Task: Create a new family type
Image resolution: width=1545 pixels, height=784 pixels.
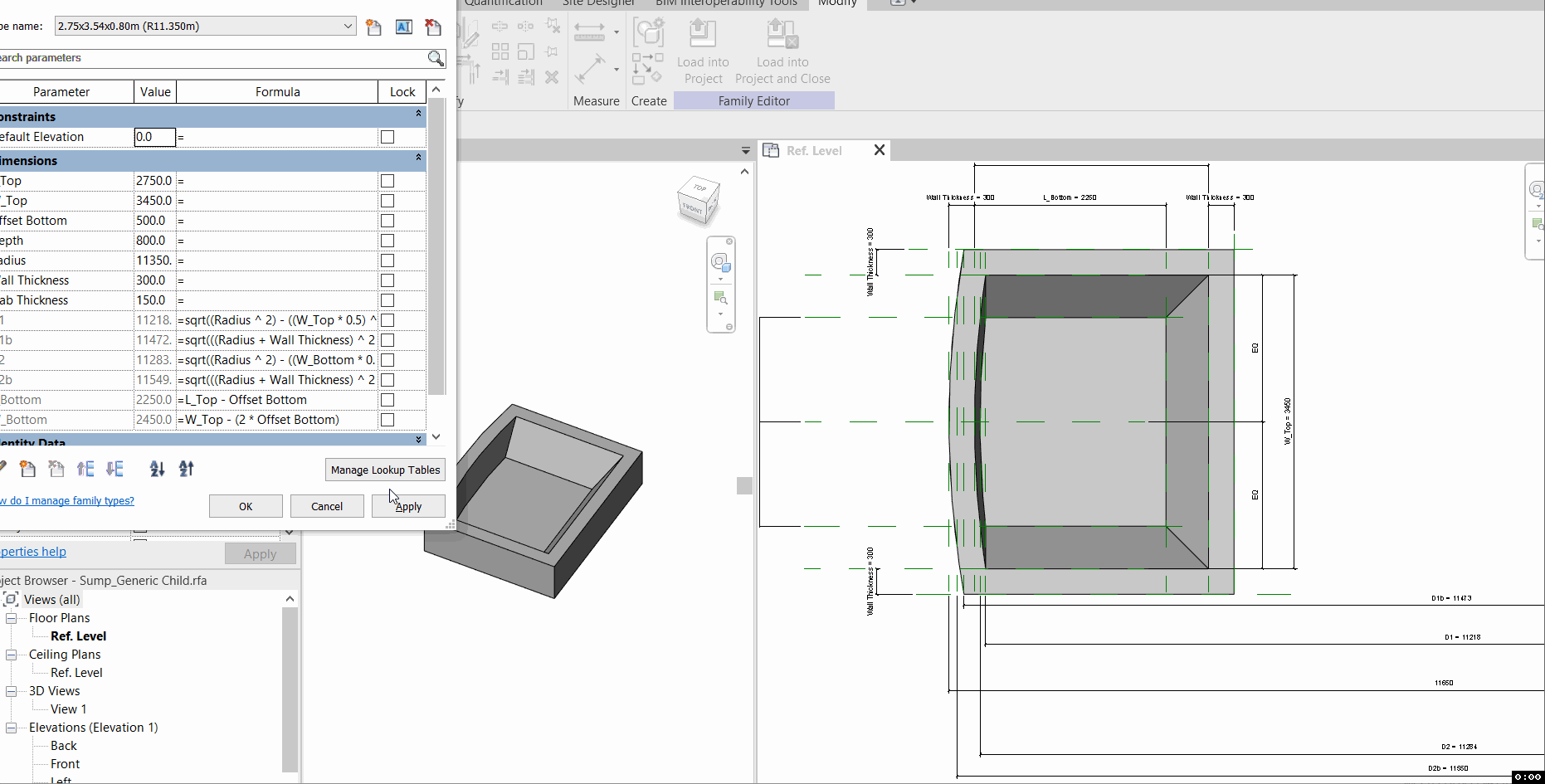Action: pyautogui.click(x=373, y=27)
